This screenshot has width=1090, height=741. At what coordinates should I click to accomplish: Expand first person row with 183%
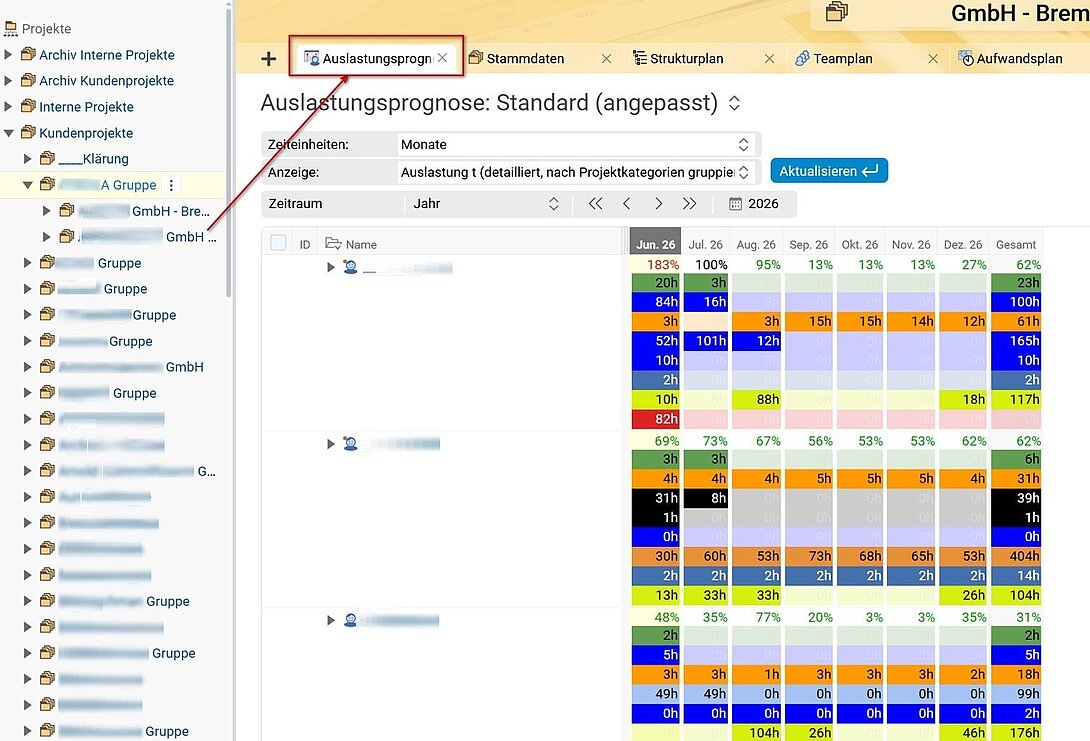331,268
